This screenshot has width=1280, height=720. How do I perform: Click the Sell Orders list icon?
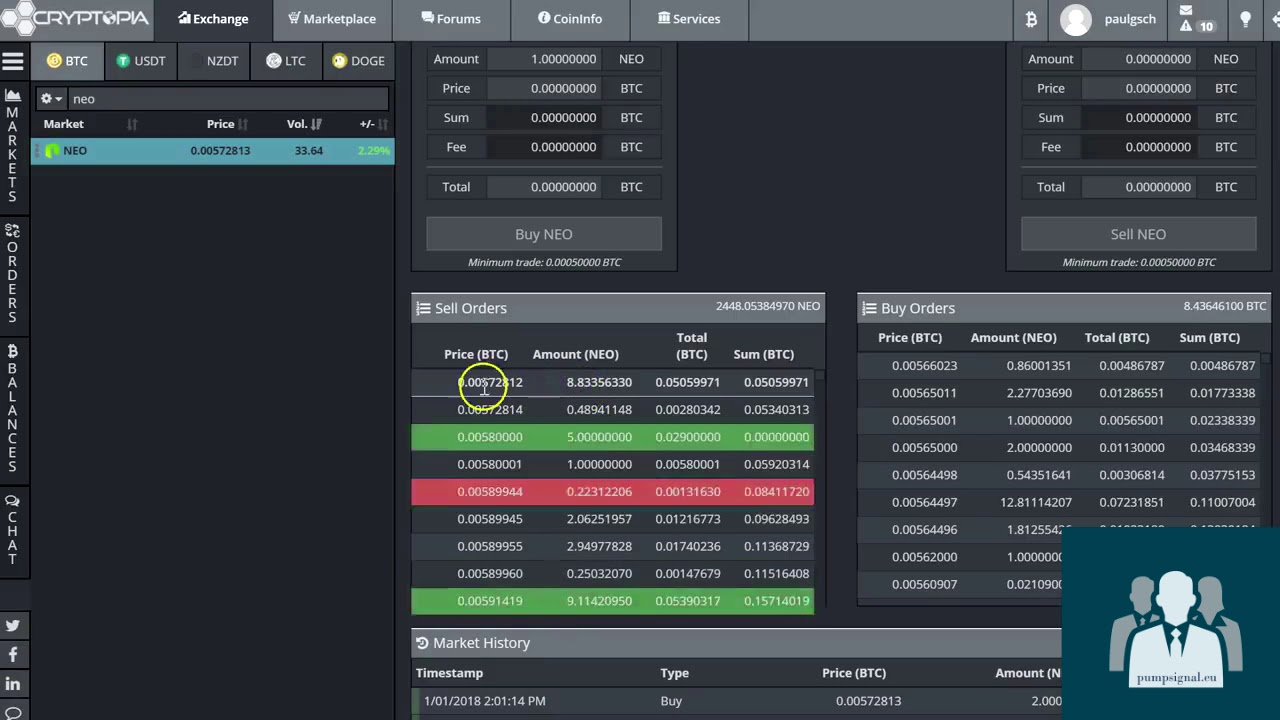pyautogui.click(x=423, y=309)
